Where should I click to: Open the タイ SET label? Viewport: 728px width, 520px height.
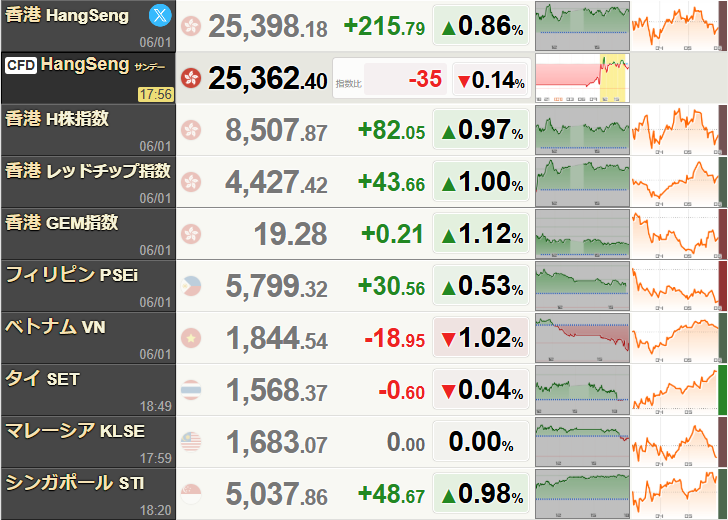point(42,379)
